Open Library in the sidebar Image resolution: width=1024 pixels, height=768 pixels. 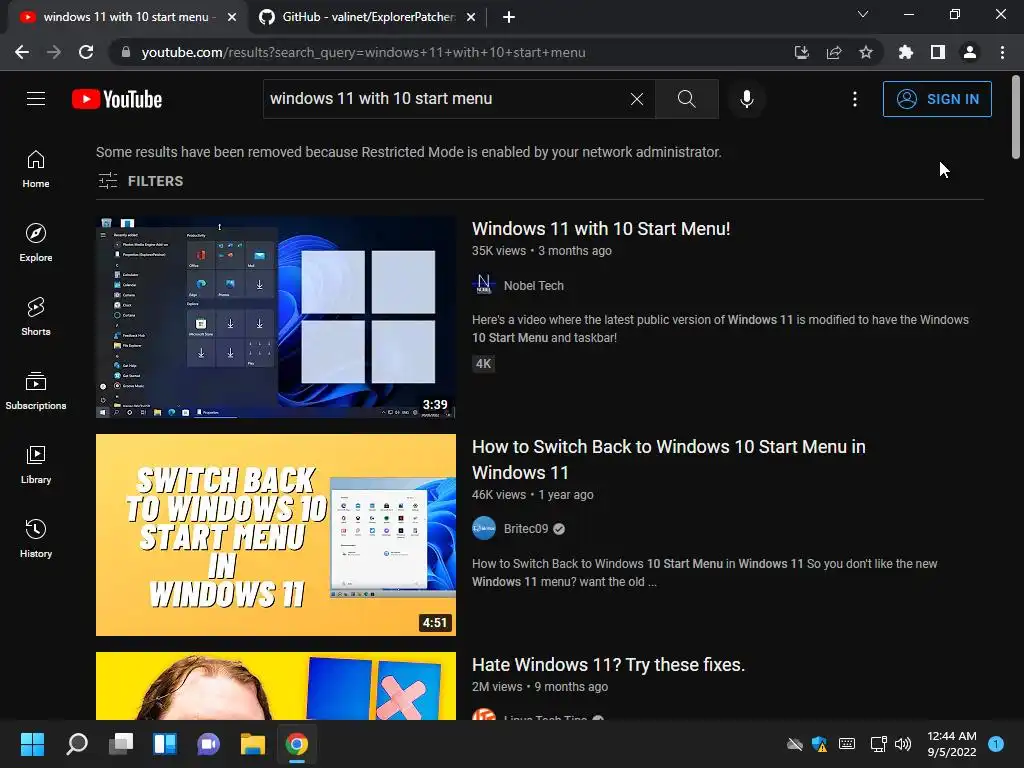click(x=36, y=464)
